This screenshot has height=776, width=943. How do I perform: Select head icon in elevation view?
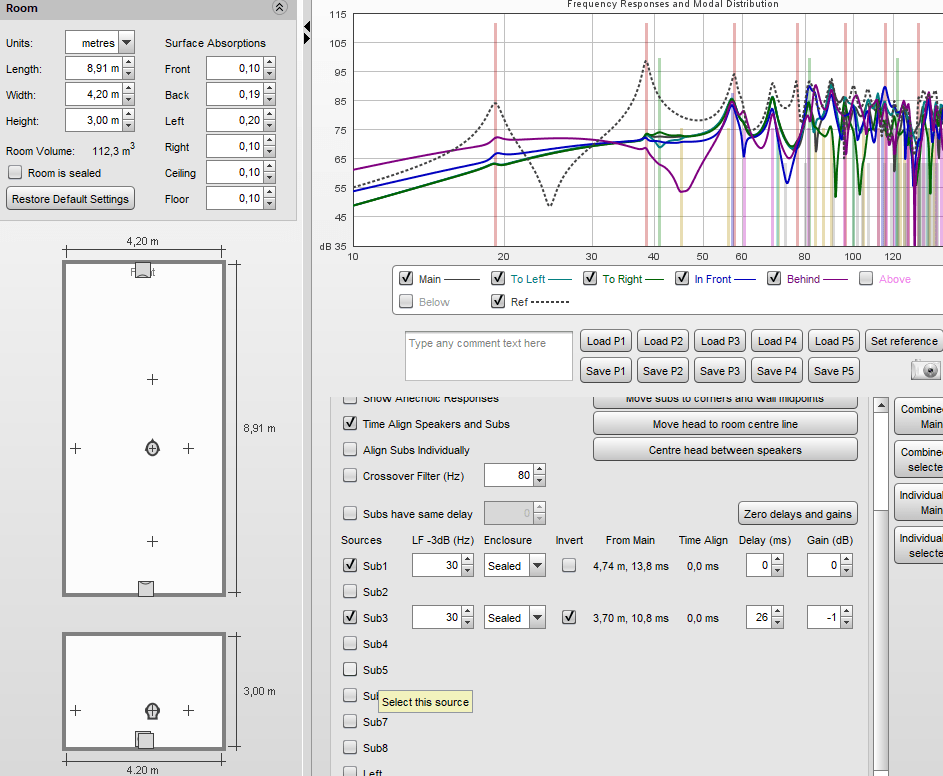(153, 711)
